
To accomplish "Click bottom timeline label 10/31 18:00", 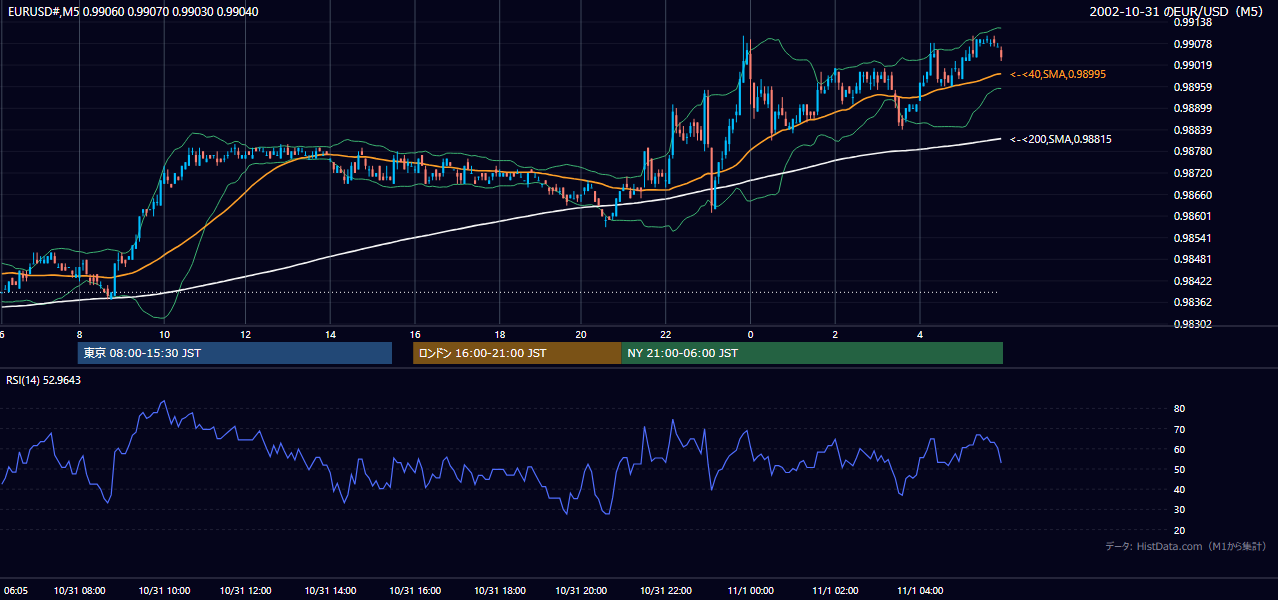I will [x=499, y=591].
